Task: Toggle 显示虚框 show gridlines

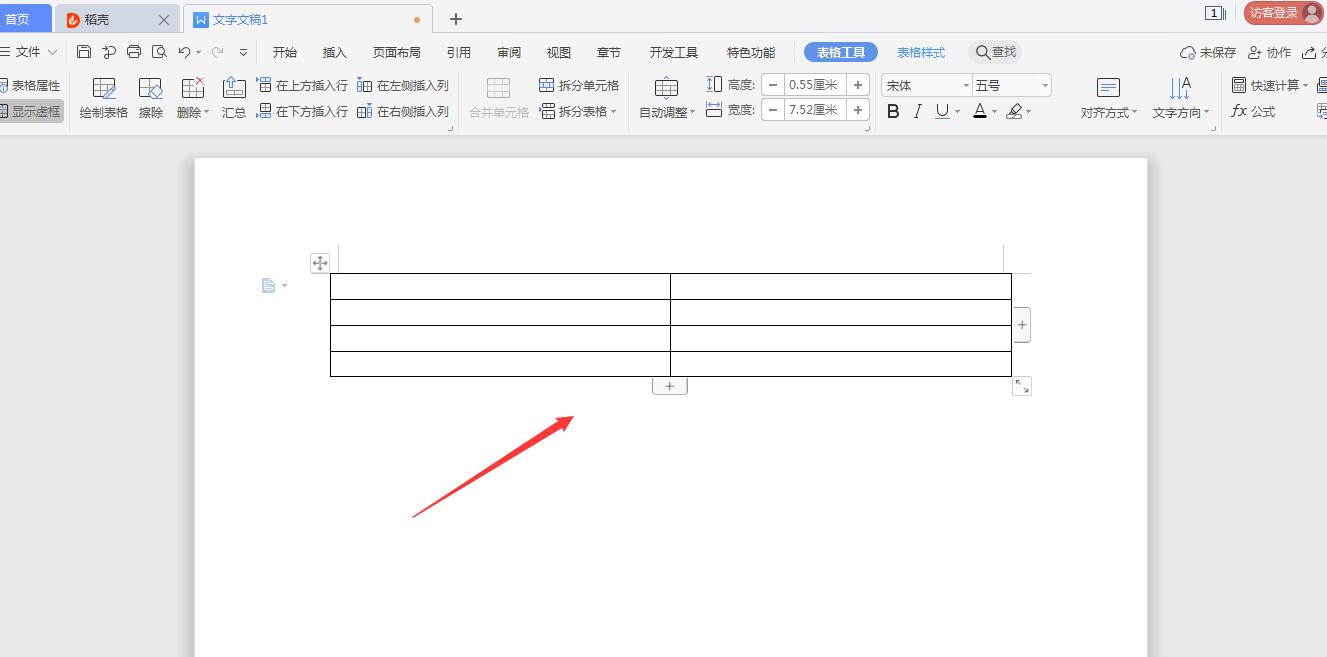Action: pos(30,111)
